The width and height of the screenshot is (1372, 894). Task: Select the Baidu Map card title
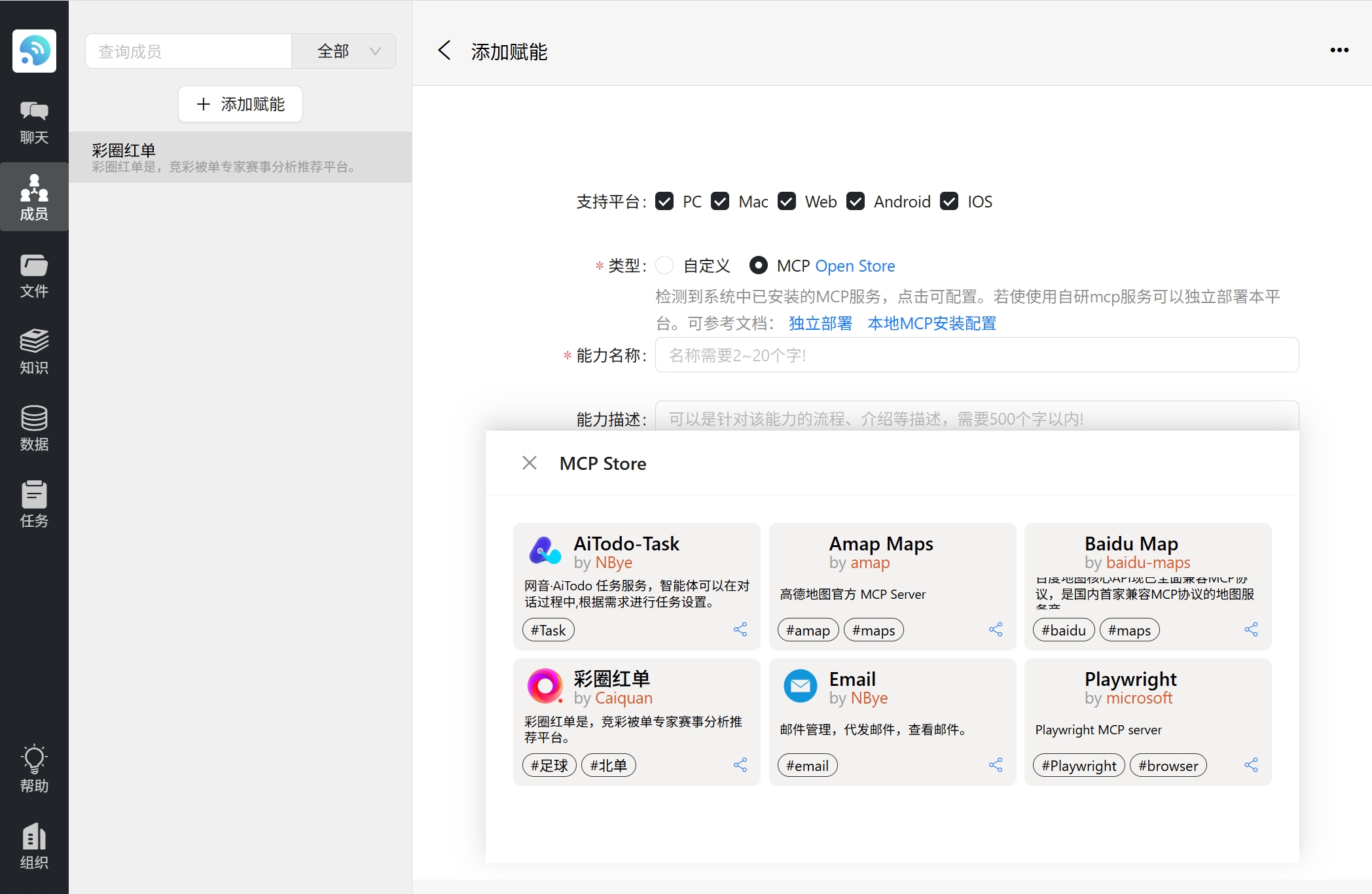(x=1131, y=544)
